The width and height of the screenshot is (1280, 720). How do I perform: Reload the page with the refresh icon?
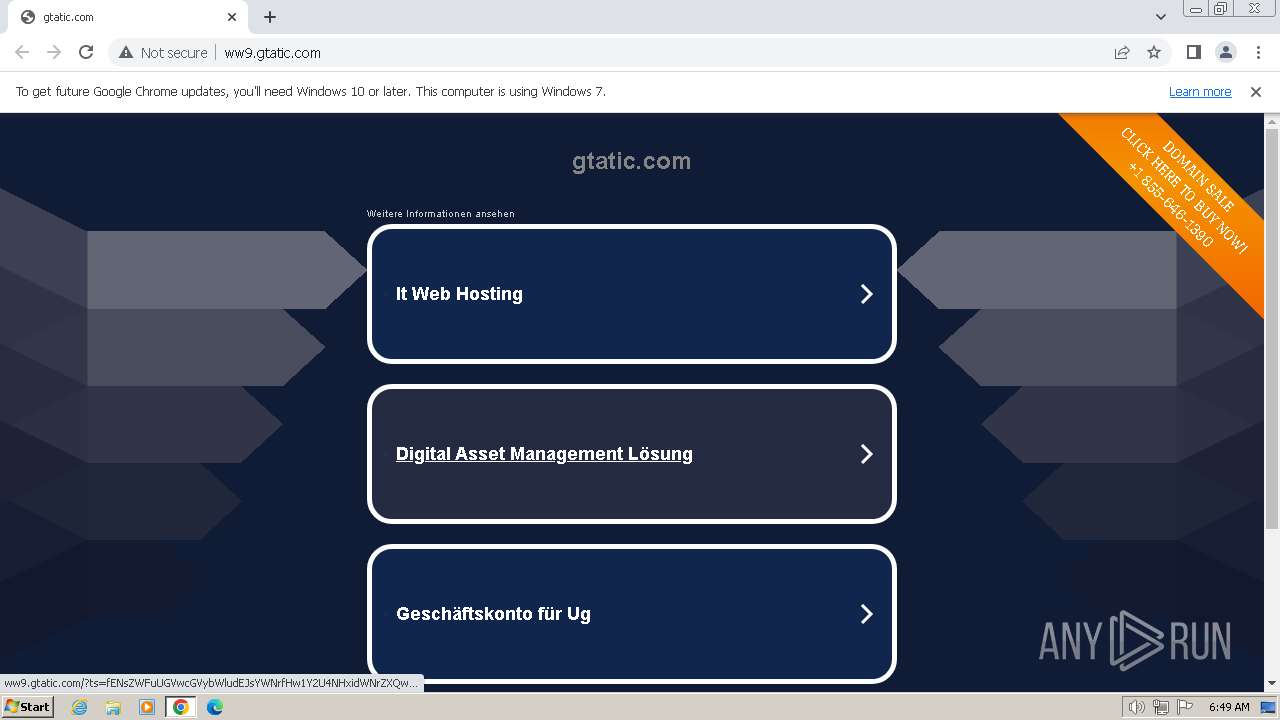pos(86,52)
